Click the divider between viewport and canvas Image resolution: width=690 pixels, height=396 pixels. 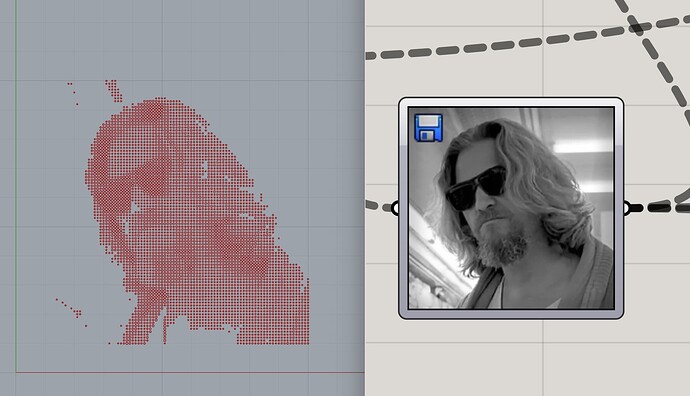coord(365,198)
